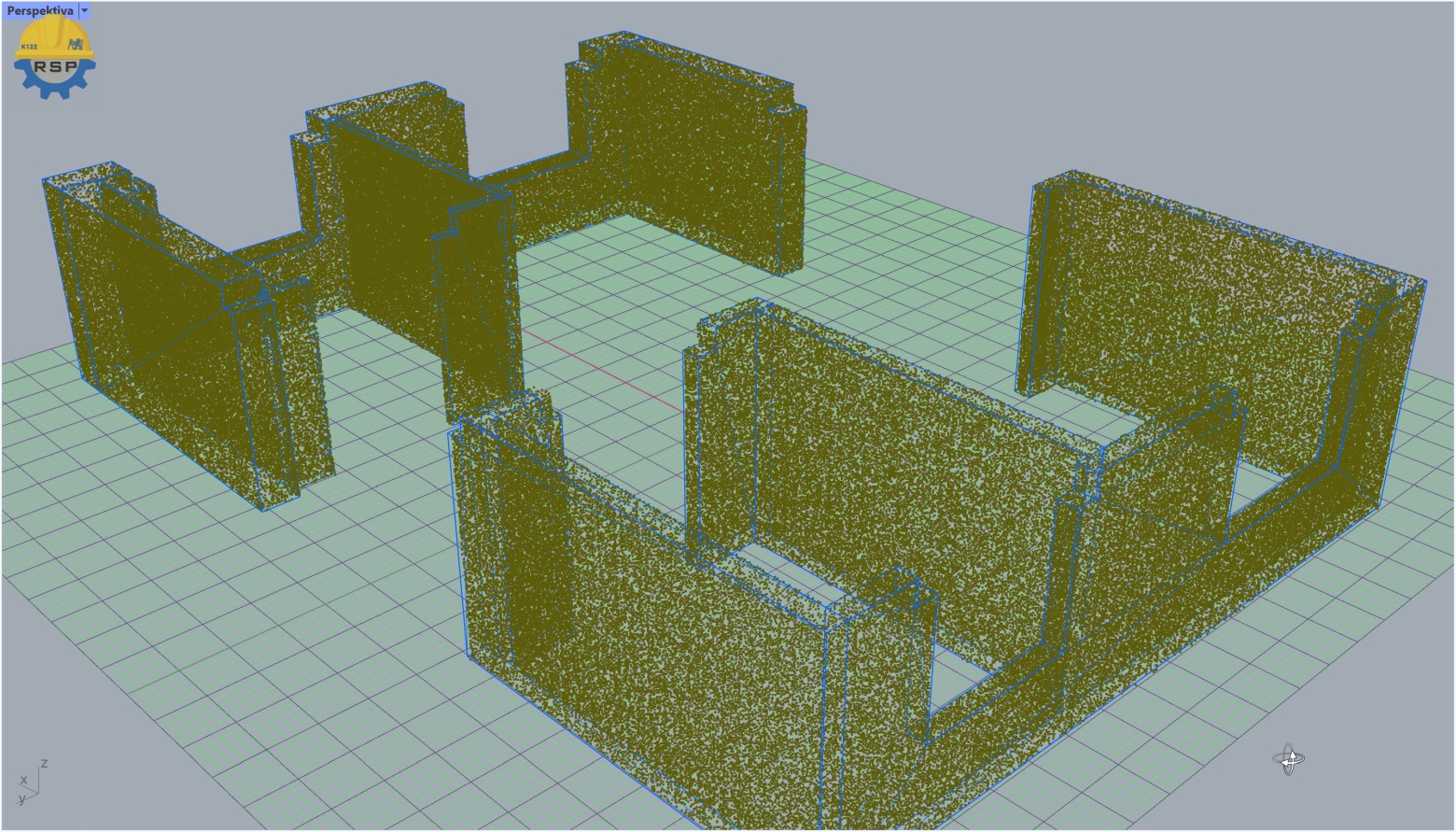
Task: Click the Perspektiva viewport title label
Action: [39, 11]
